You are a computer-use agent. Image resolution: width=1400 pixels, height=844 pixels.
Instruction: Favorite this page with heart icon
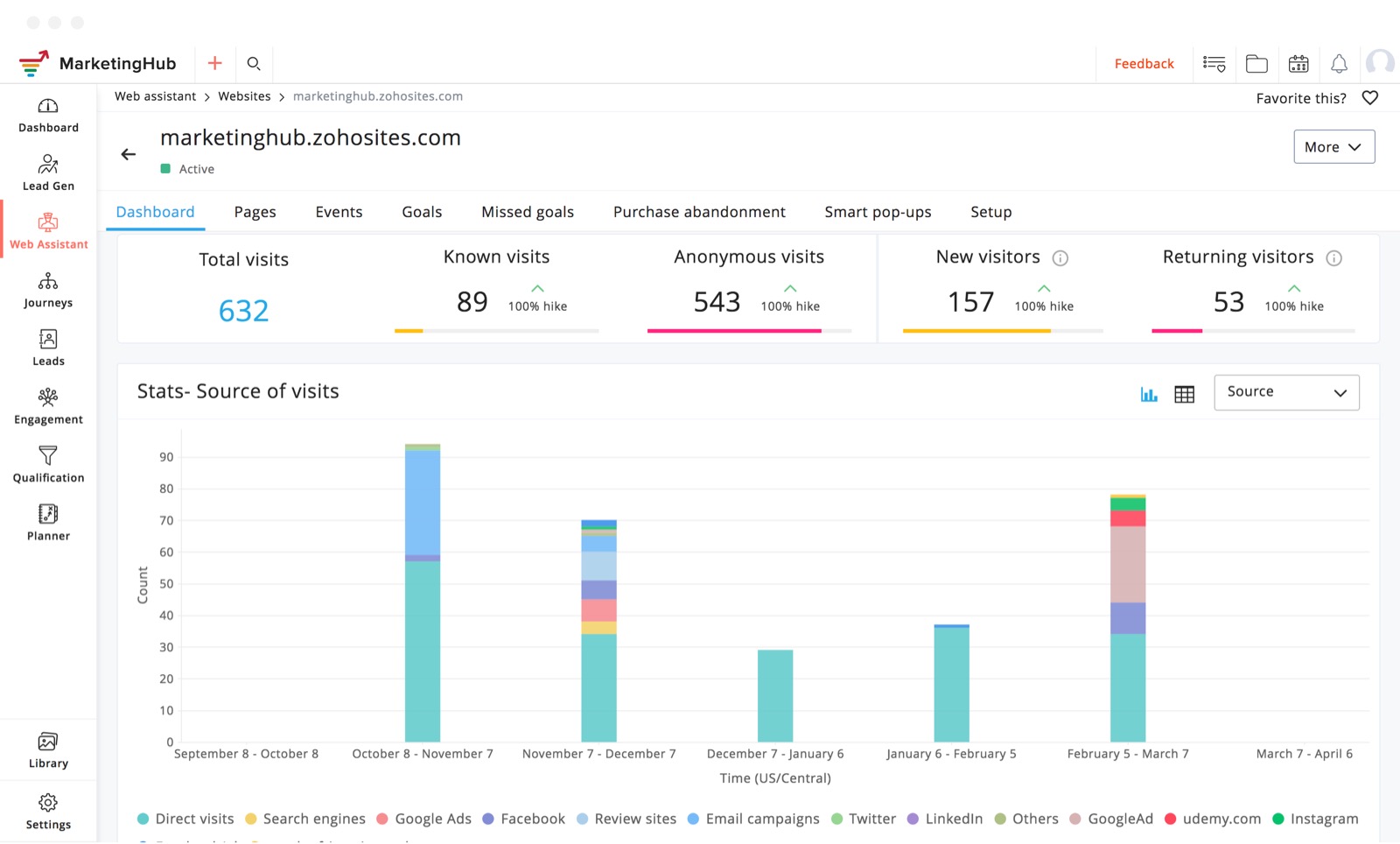pos(1370,98)
